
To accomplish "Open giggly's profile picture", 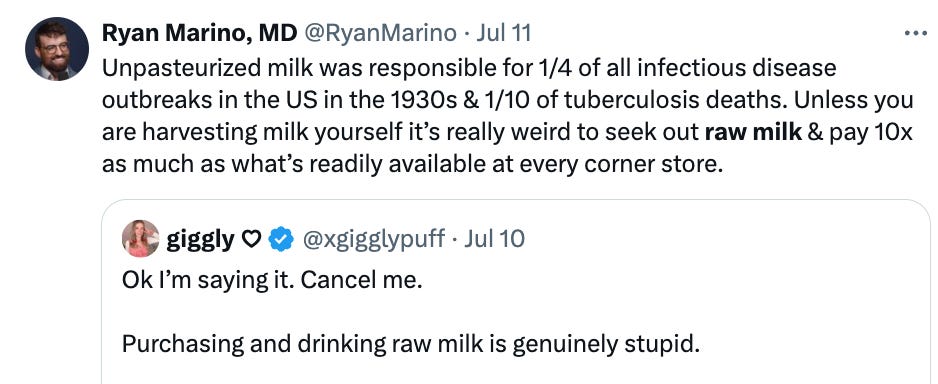I will pyautogui.click(x=141, y=239).
